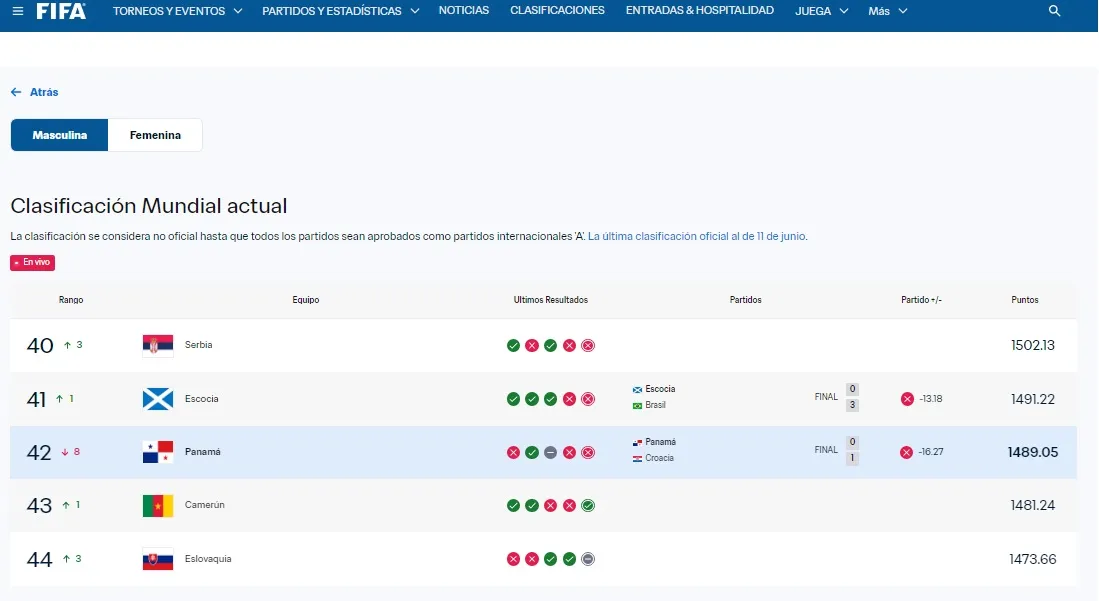Click the rank number 42
The width and height of the screenshot is (1099, 601).
pyautogui.click(x=39, y=452)
